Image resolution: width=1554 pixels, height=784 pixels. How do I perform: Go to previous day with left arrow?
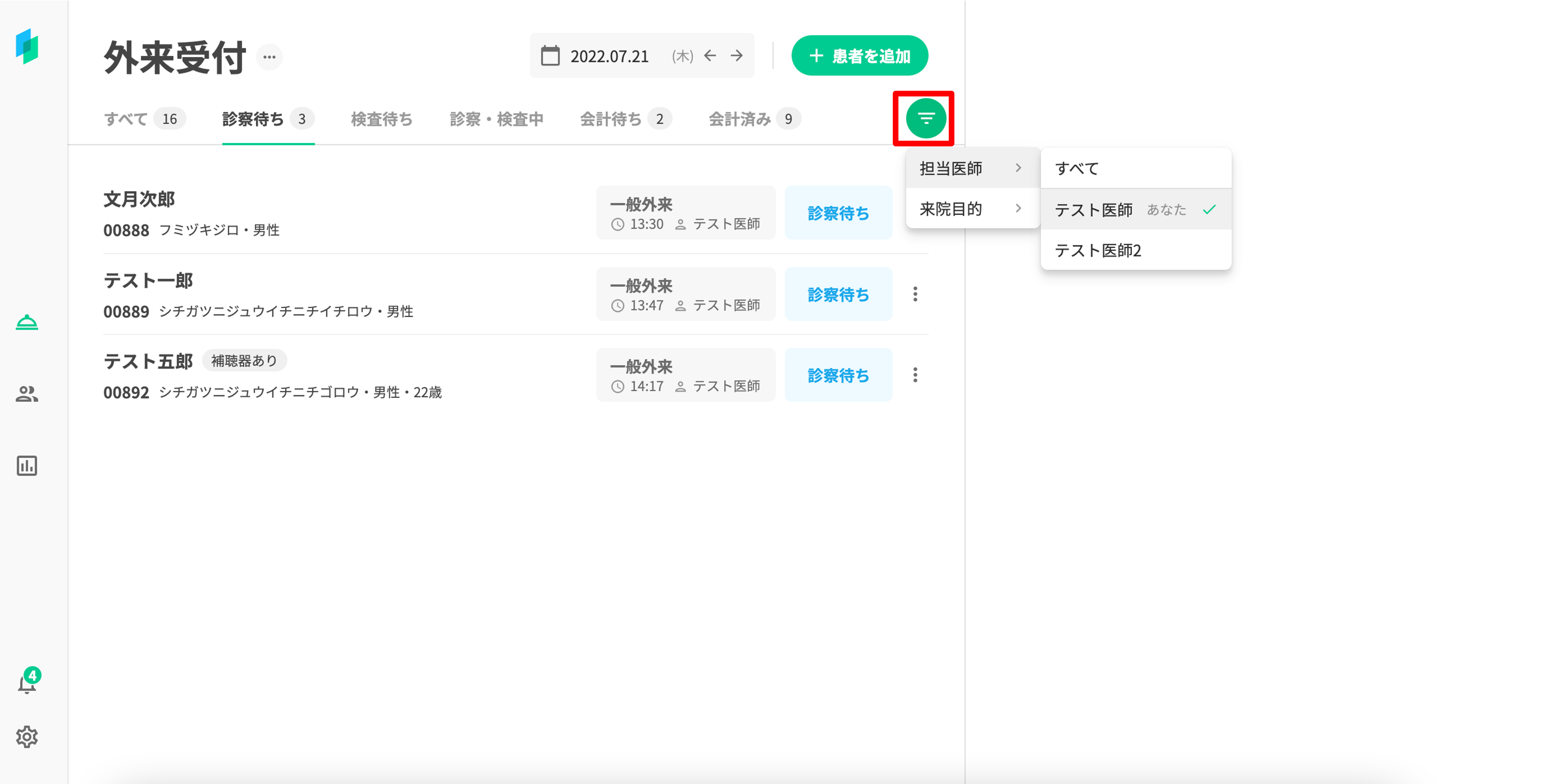[710, 56]
